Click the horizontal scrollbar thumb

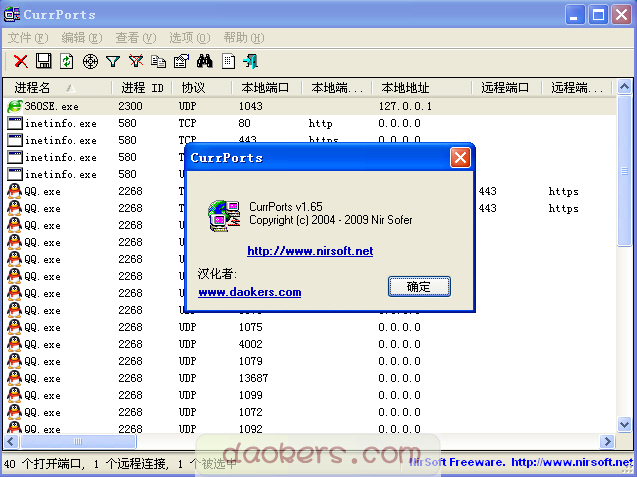tap(78, 441)
